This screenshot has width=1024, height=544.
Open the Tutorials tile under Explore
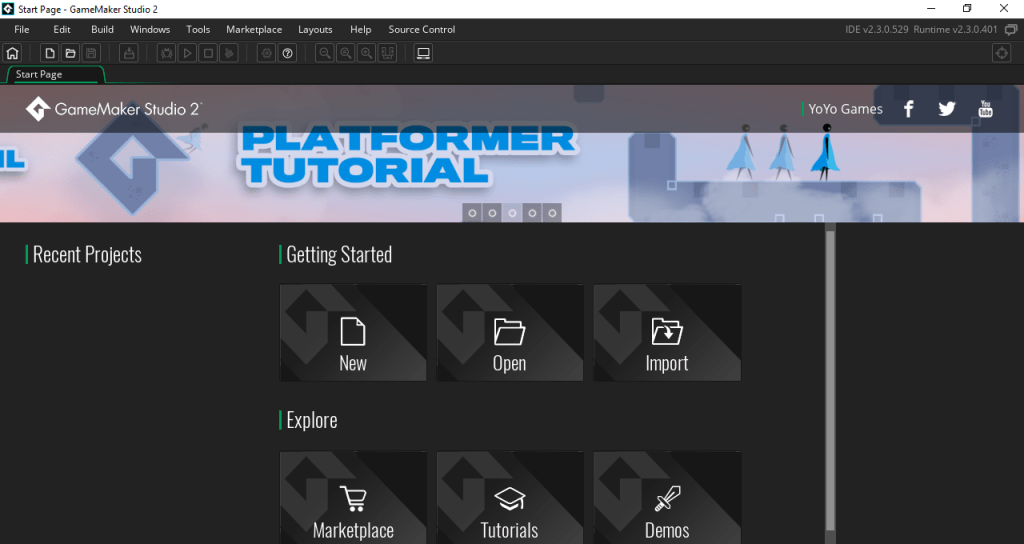tap(510, 499)
